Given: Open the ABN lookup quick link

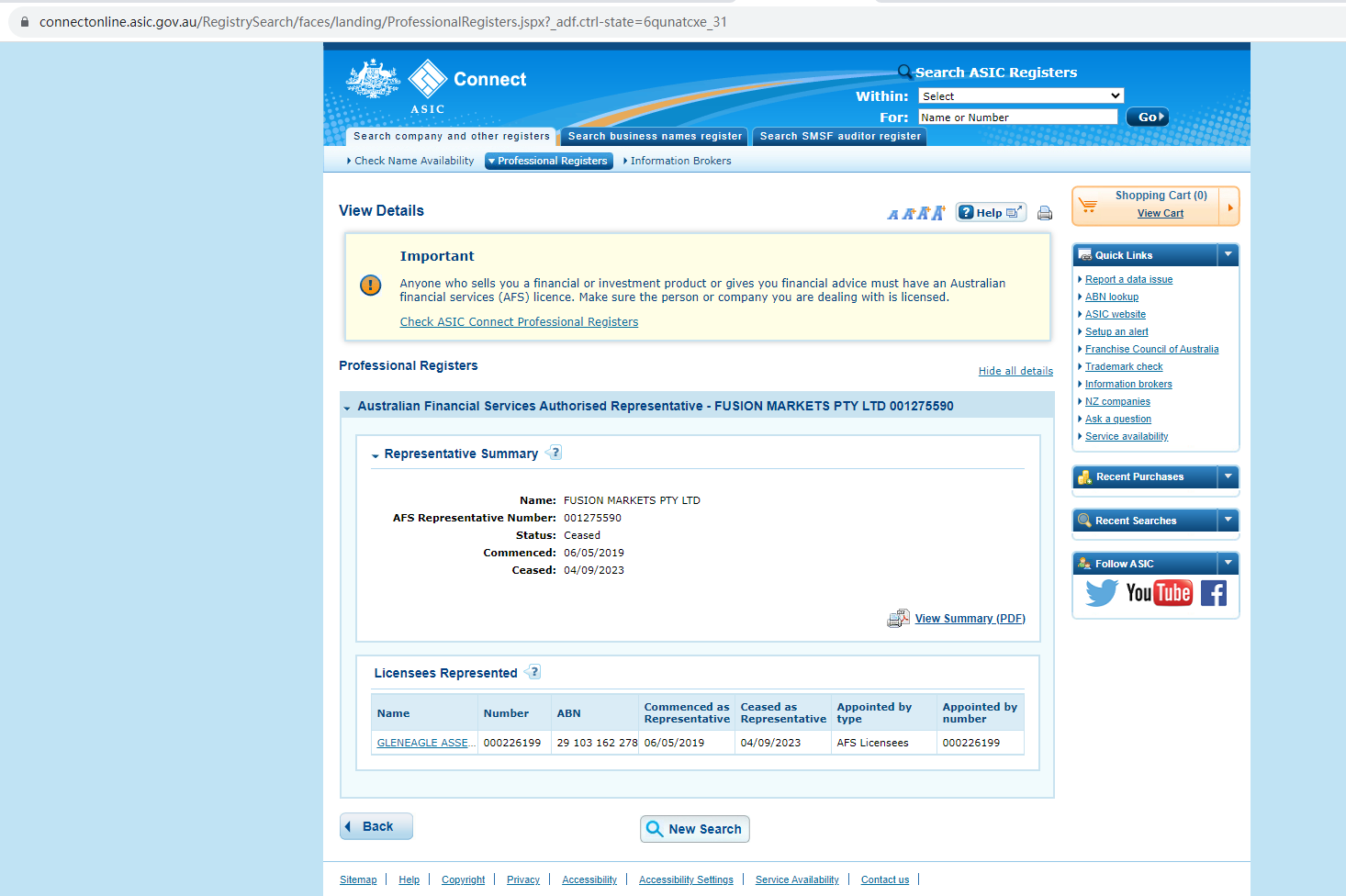Looking at the screenshot, I should point(1112,297).
